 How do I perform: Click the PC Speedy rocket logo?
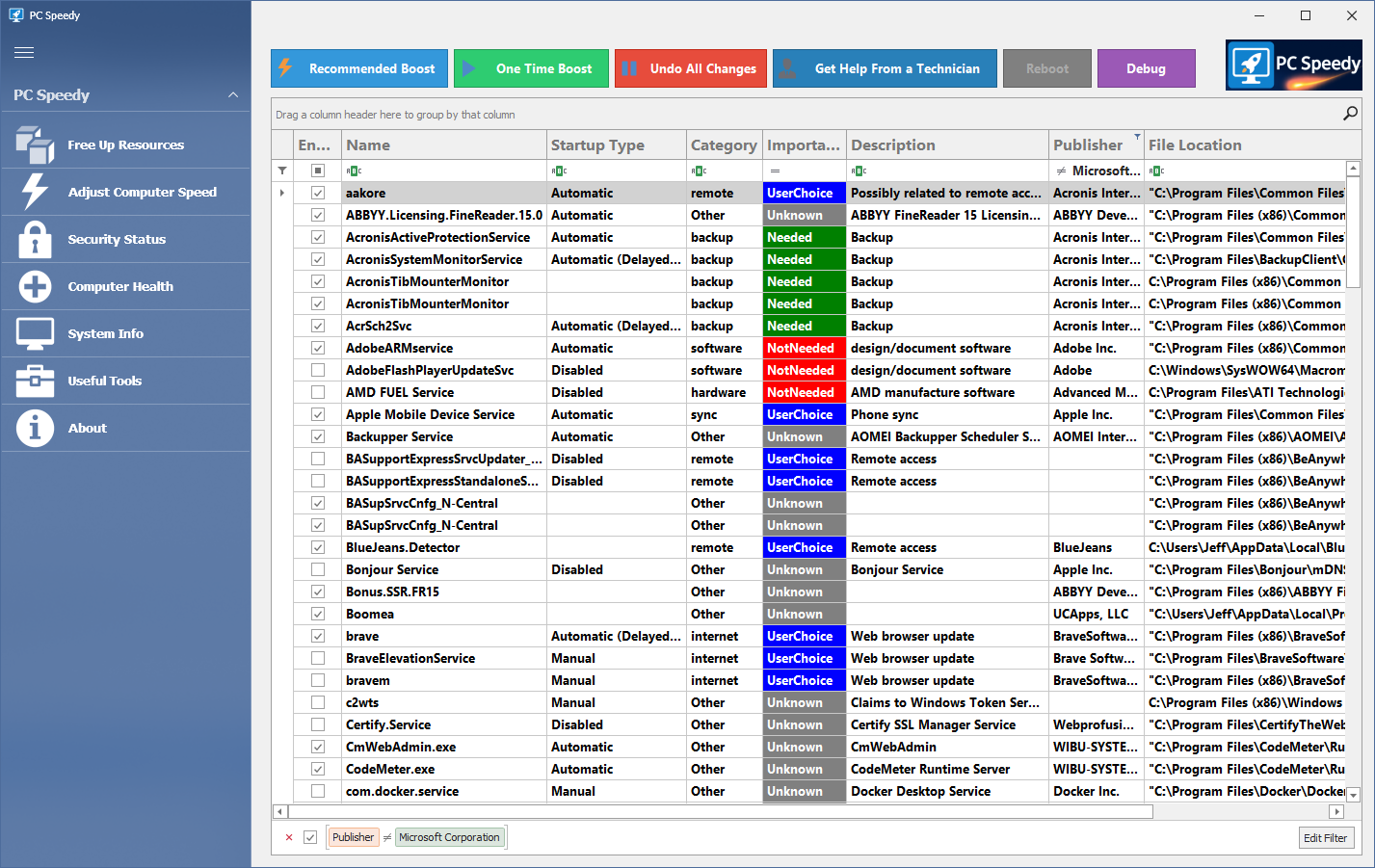pos(1293,66)
